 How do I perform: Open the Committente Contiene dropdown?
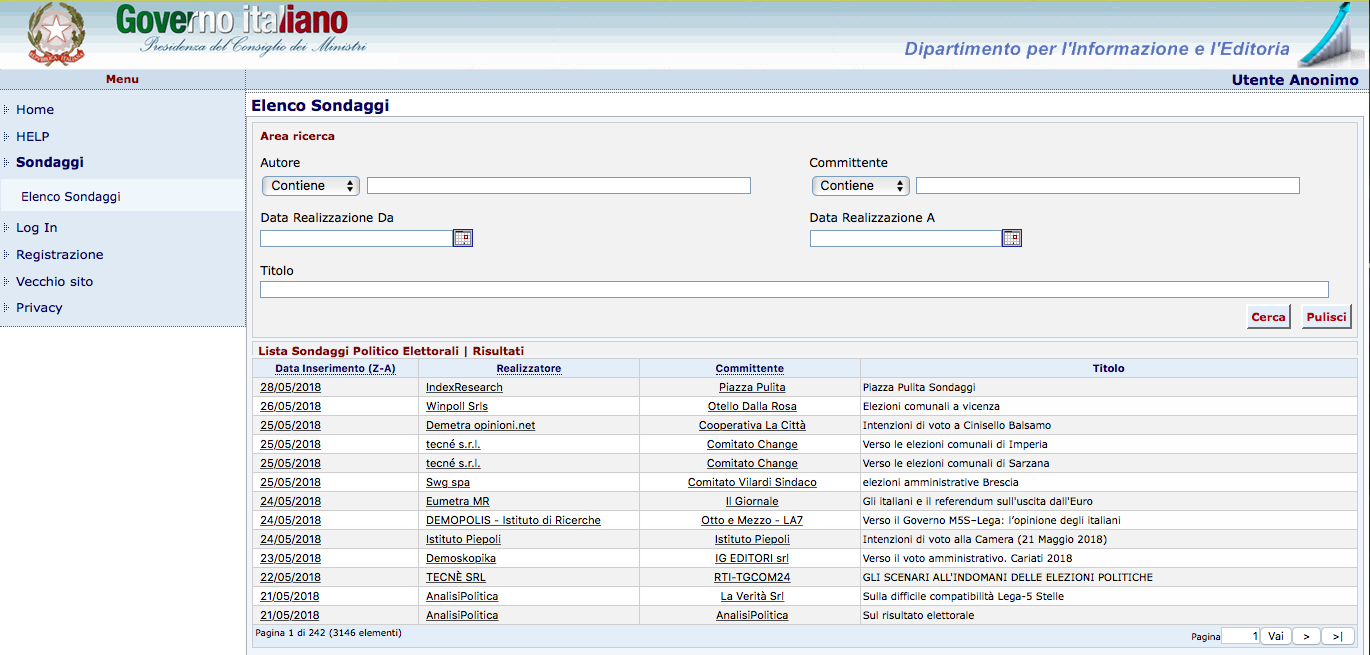[860, 186]
